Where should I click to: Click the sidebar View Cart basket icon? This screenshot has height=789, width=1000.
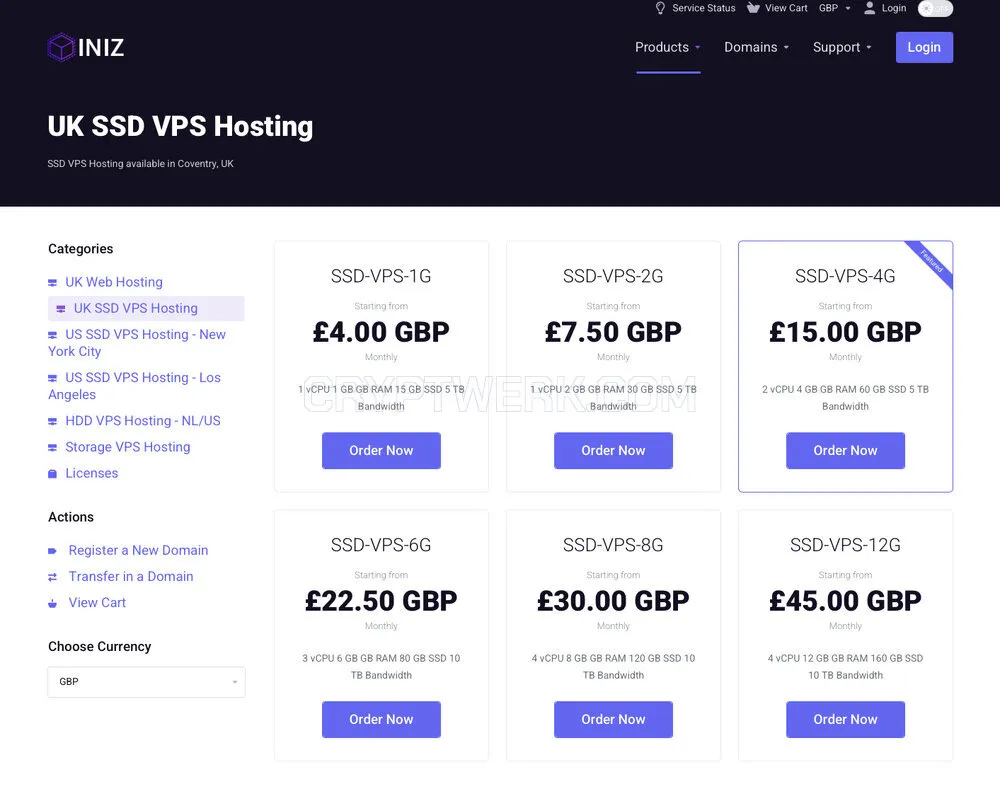click(52, 603)
